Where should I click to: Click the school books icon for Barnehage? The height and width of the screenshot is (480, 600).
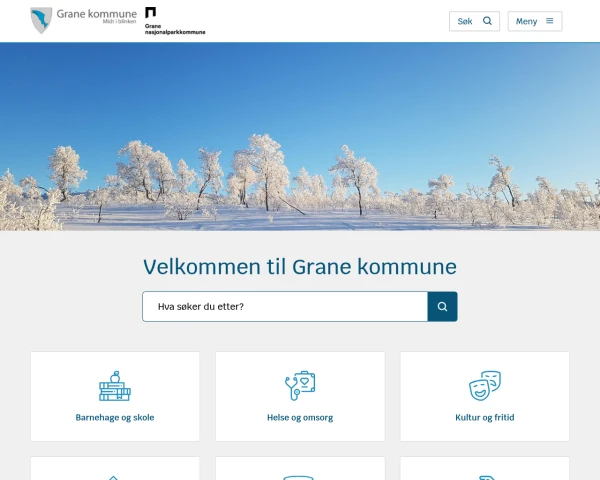[115, 385]
